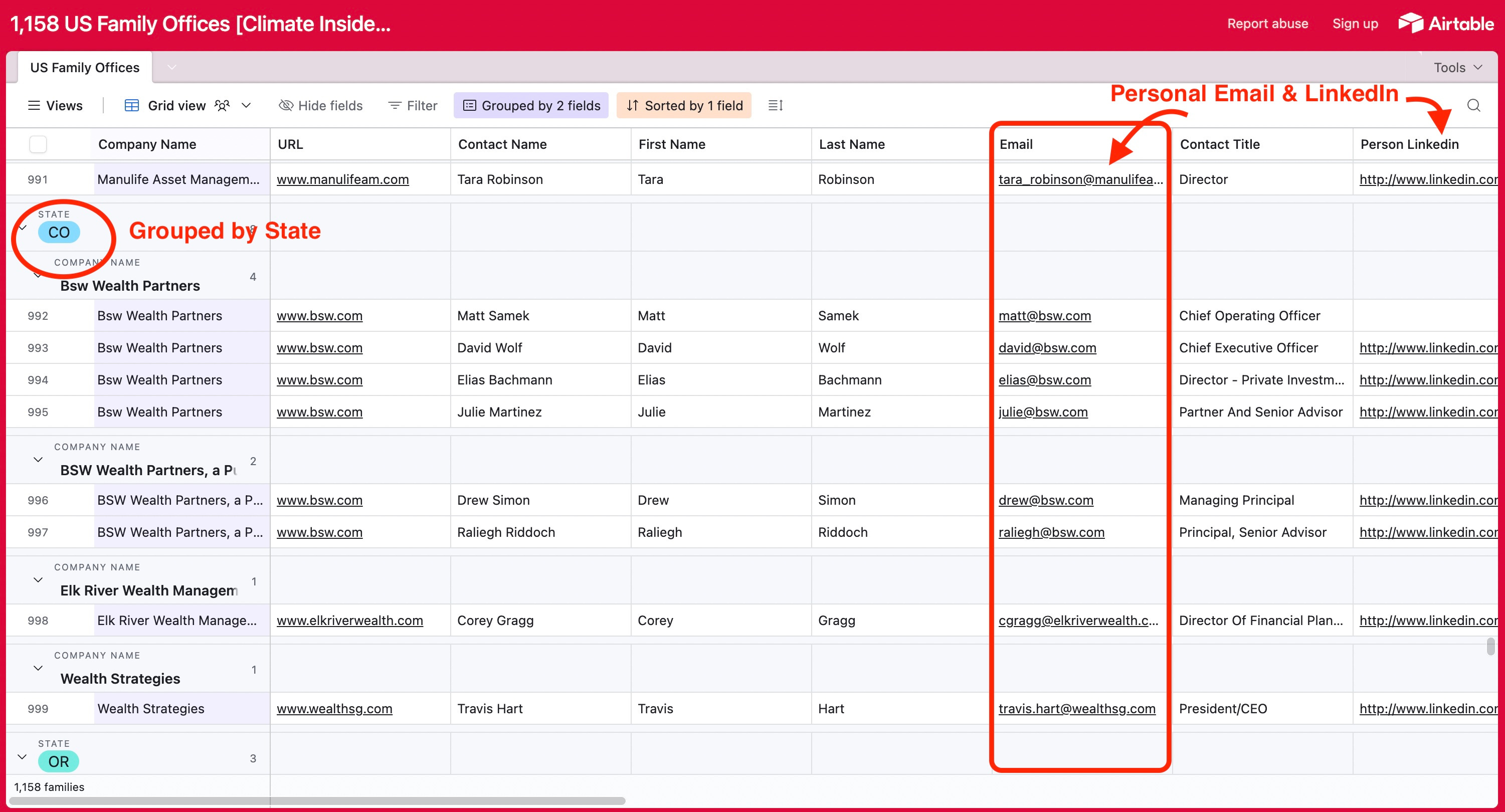Open Sorted by 1 field options

684,105
